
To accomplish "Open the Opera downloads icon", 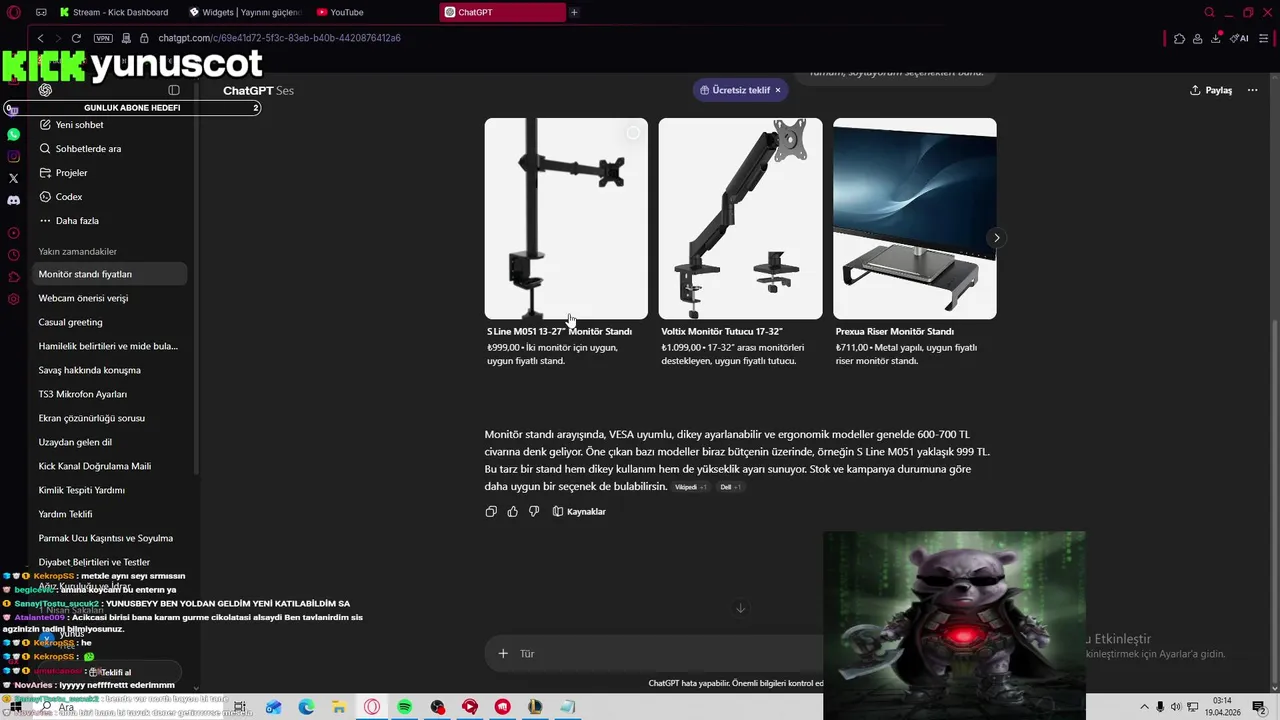I will [x=1216, y=38].
